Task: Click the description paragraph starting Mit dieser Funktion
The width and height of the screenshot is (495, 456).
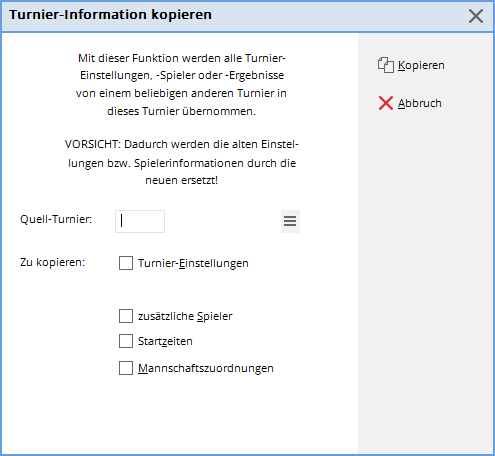Action: click(181, 84)
